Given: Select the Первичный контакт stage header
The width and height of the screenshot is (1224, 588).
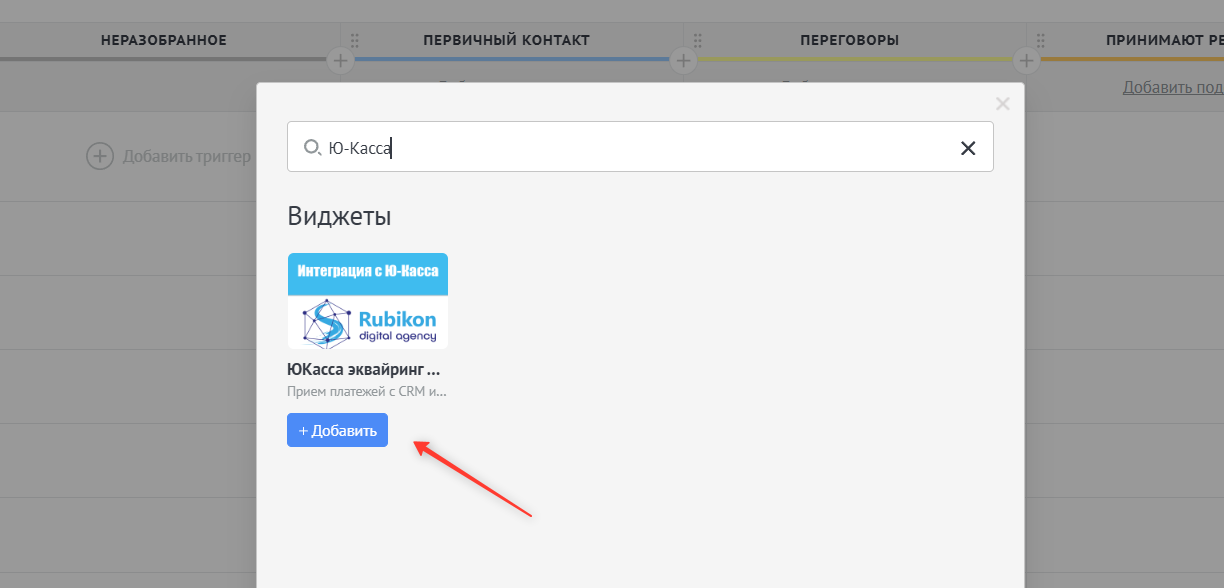Looking at the screenshot, I should [x=506, y=41].
